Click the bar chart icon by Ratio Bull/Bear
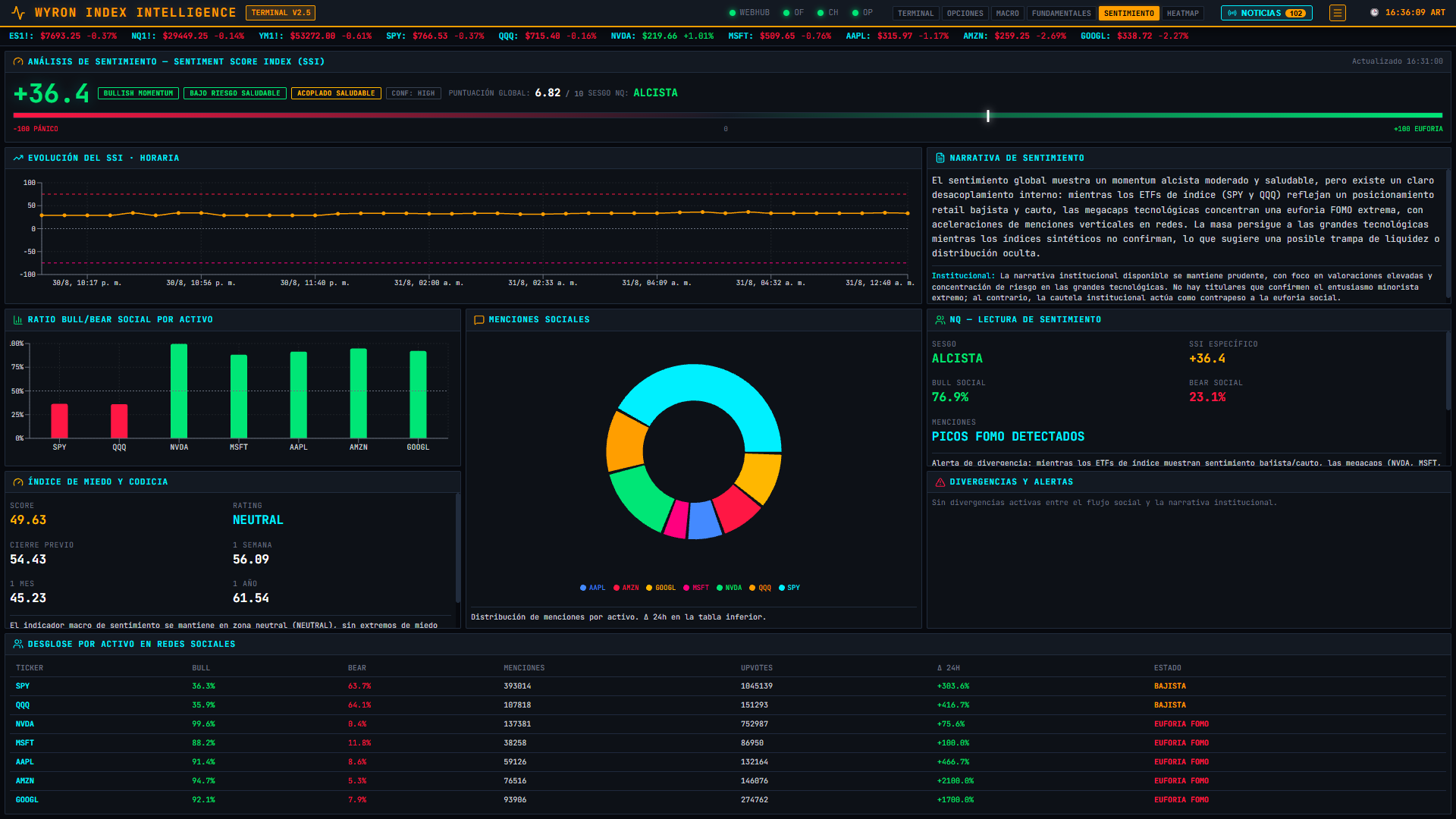 (x=18, y=320)
